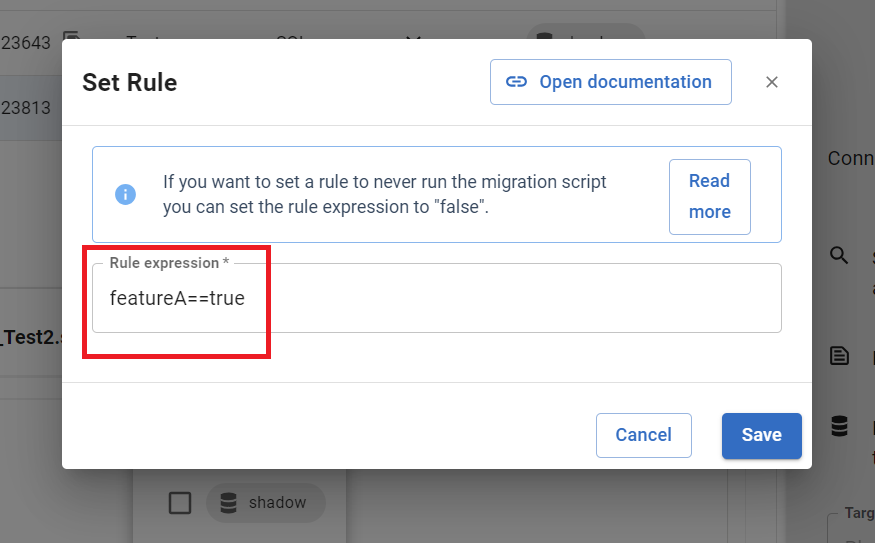Click the blue info icon in the notice
The width and height of the screenshot is (875, 543).
pyautogui.click(x=125, y=194)
